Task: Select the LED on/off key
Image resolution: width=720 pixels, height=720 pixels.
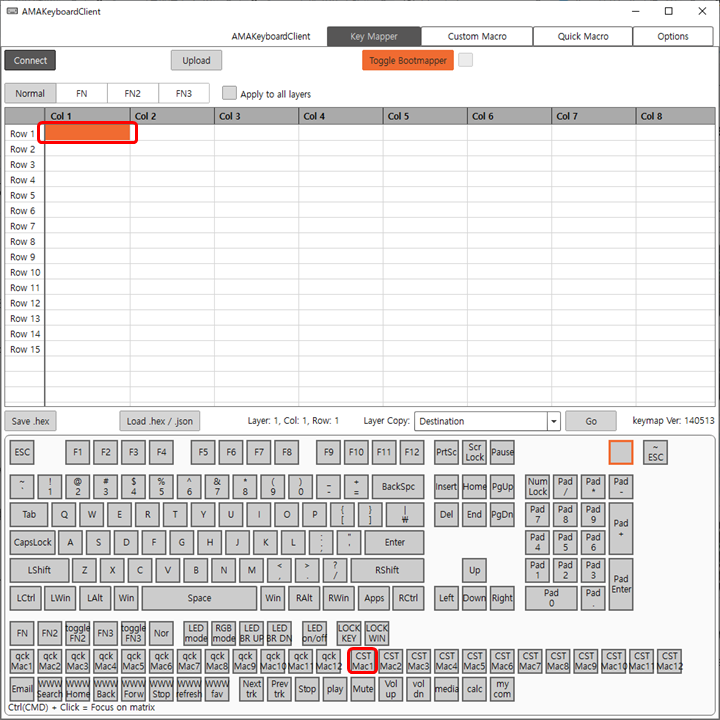Action: [315, 633]
